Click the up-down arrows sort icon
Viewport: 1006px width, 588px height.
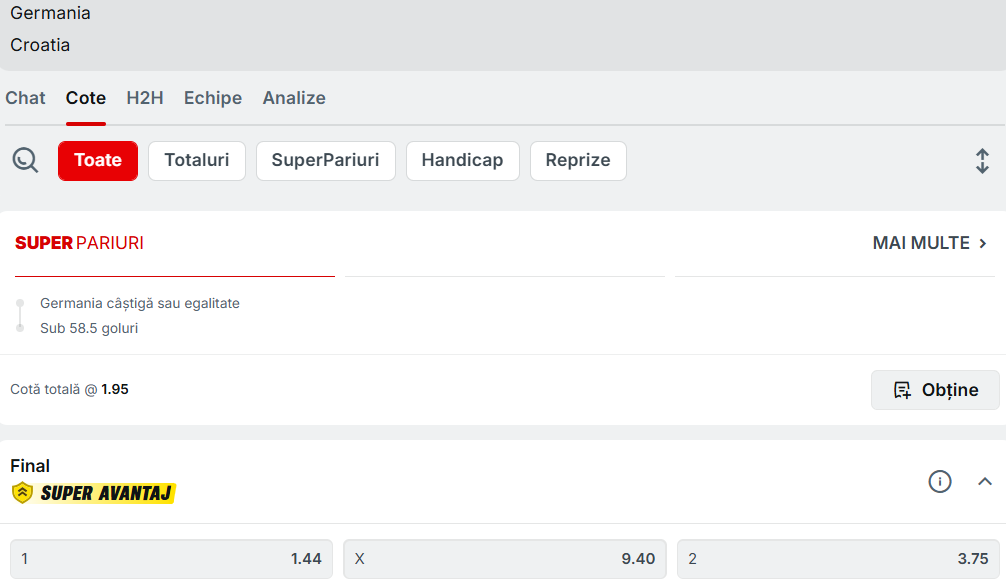pyautogui.click(x=982, y=161)
